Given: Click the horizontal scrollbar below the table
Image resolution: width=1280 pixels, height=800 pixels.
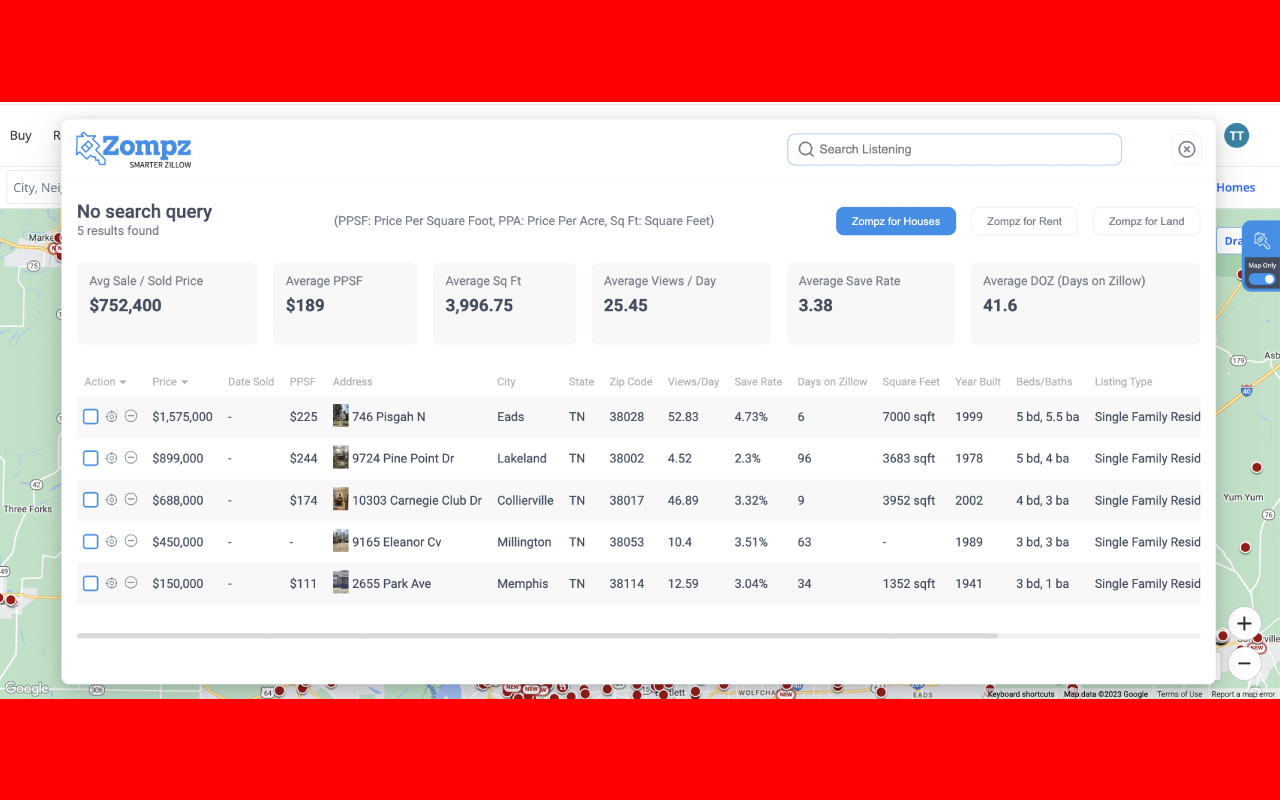Looking at the screenshot, I should click(538, 635).
